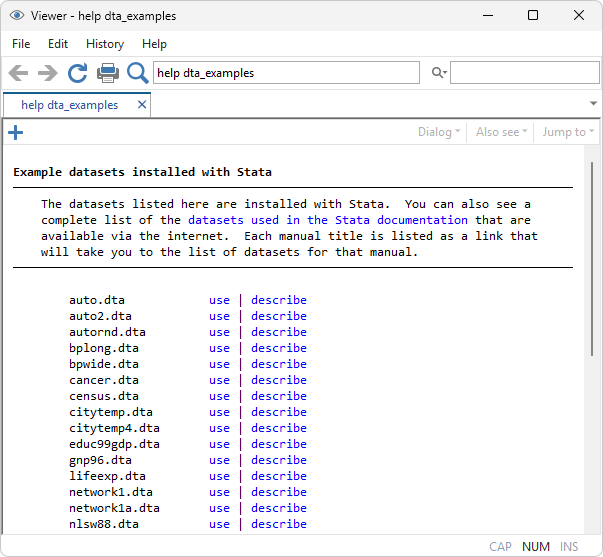Focus the help command address field
The image size is (603, 557).
[285, 73]
